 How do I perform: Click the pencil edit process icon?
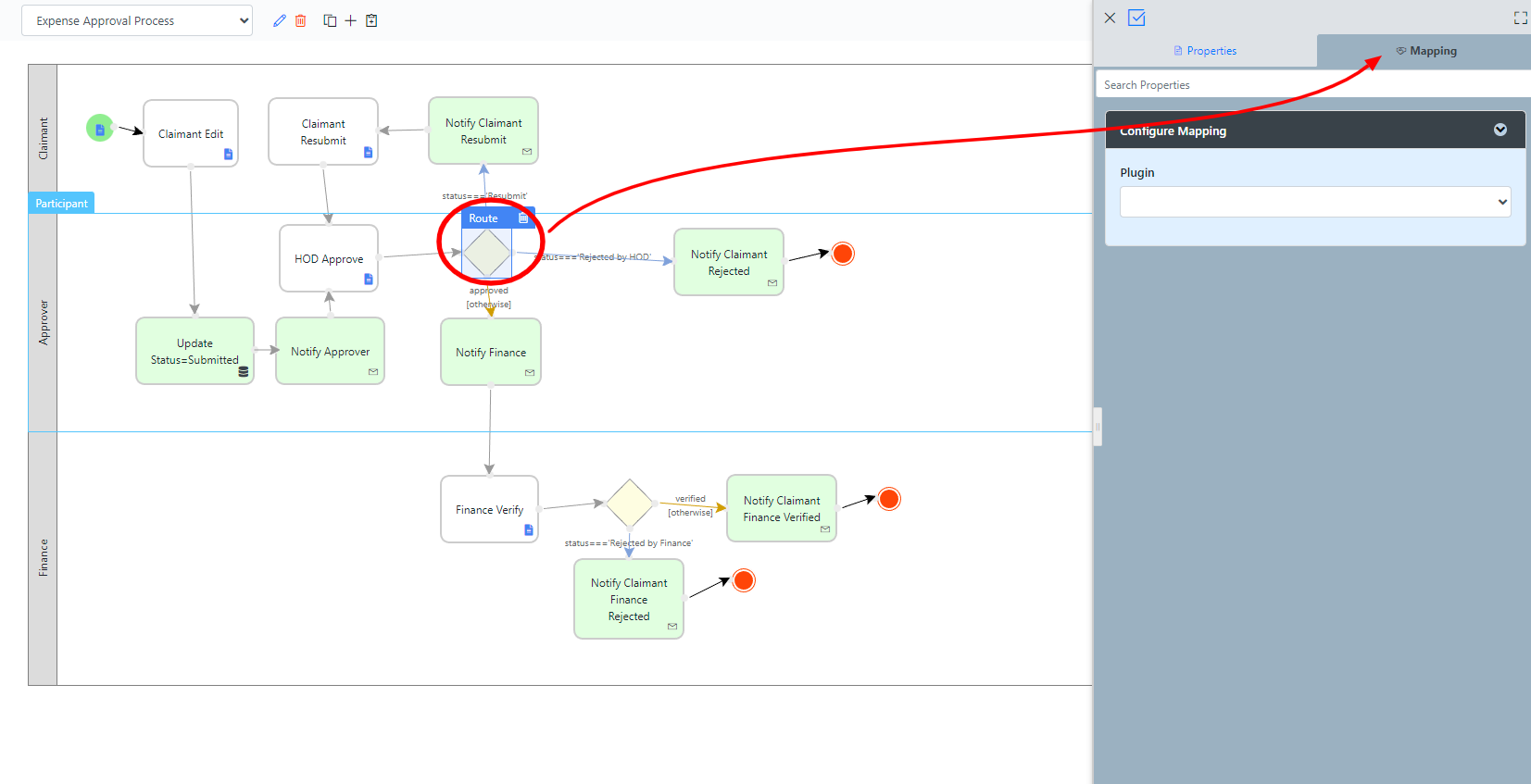(280, 20)
